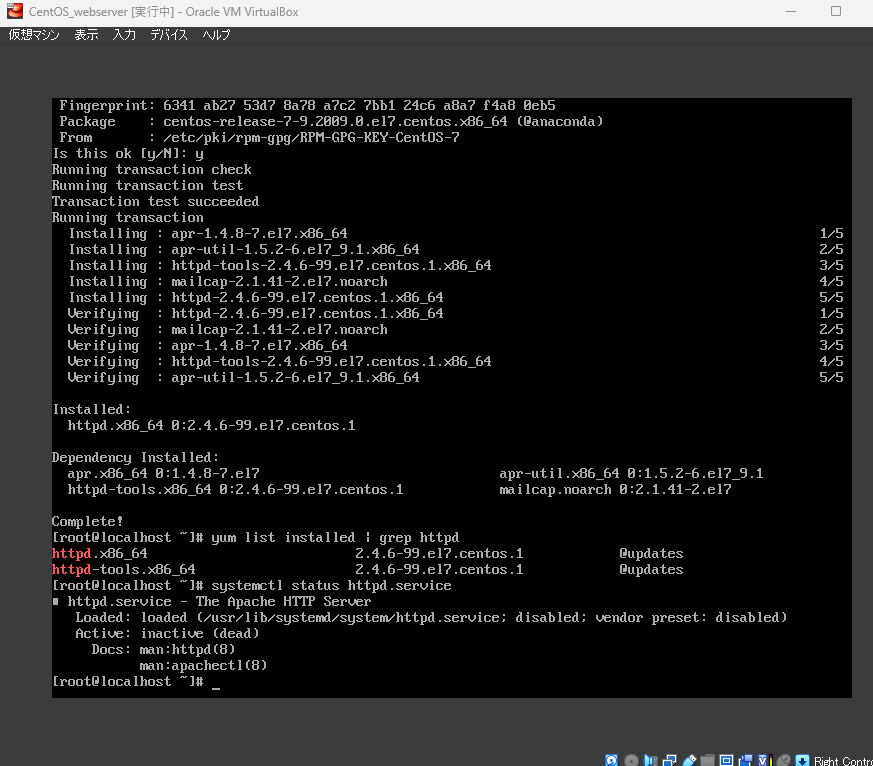Open the 仮想マシン menu
Viewport: 873px width, 766px height.
pos(33,34)
